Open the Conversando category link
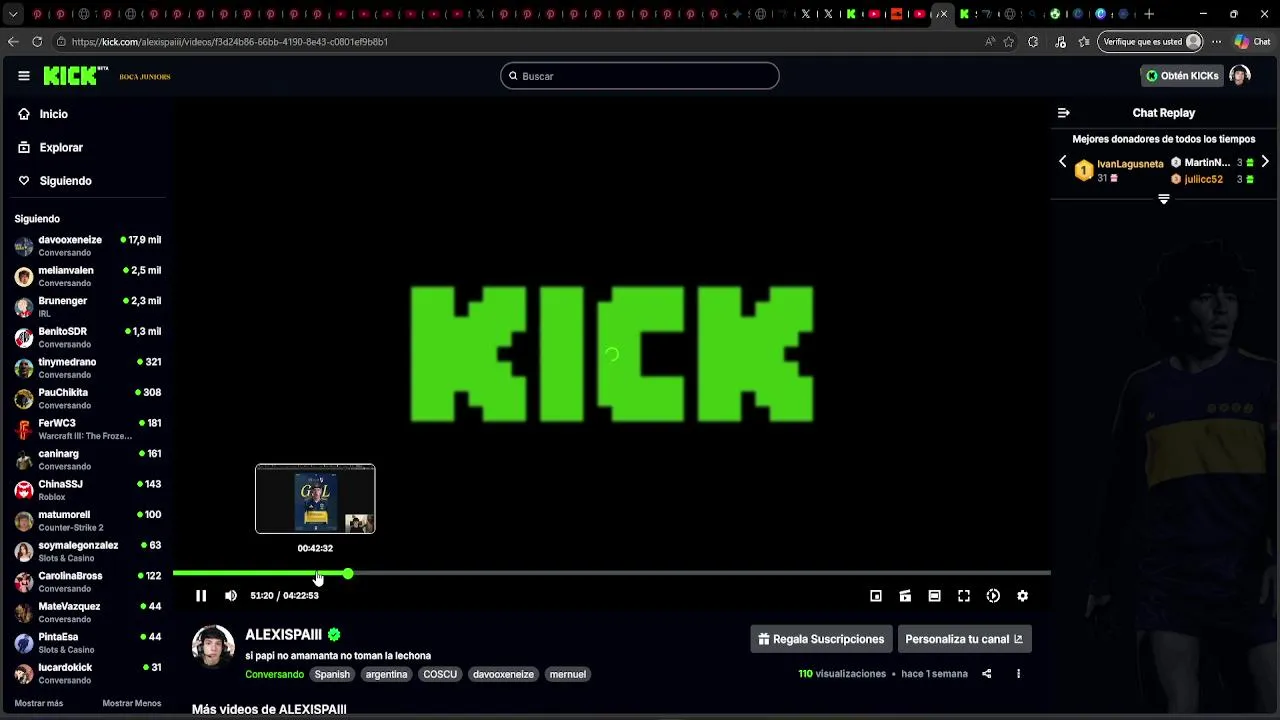The height and width of the screenshot is (720, 1280). [274, 674]
